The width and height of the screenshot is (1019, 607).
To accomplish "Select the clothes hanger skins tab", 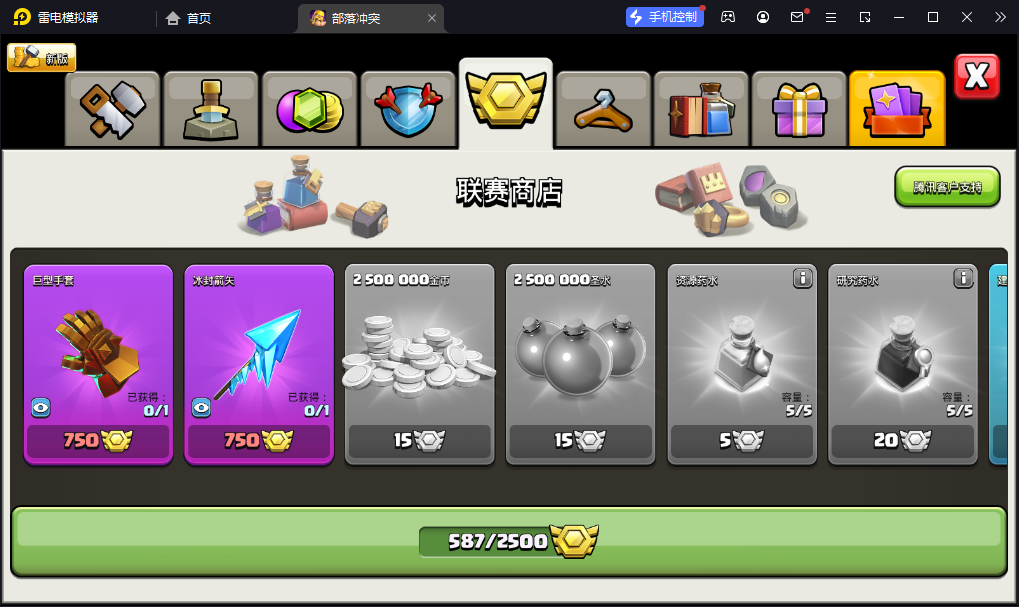I will (603, 109).
